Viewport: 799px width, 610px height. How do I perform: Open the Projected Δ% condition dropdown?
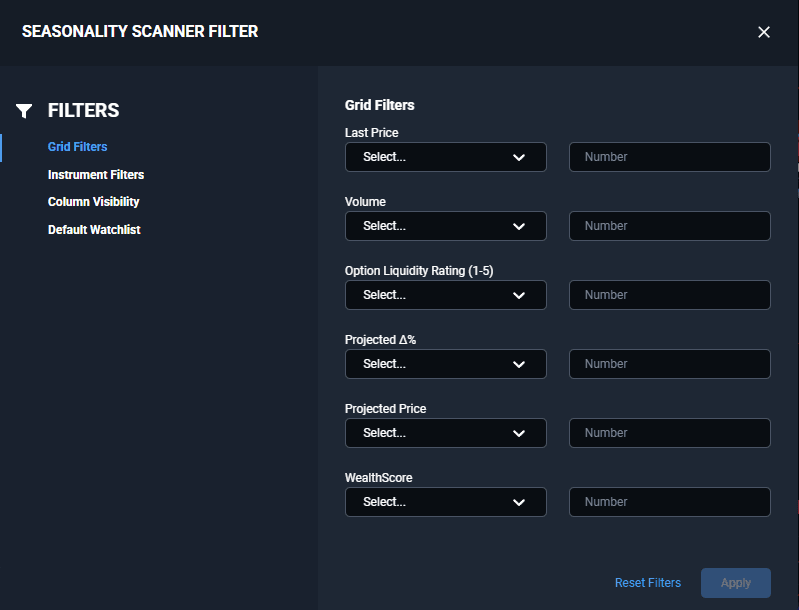[445, 364]
